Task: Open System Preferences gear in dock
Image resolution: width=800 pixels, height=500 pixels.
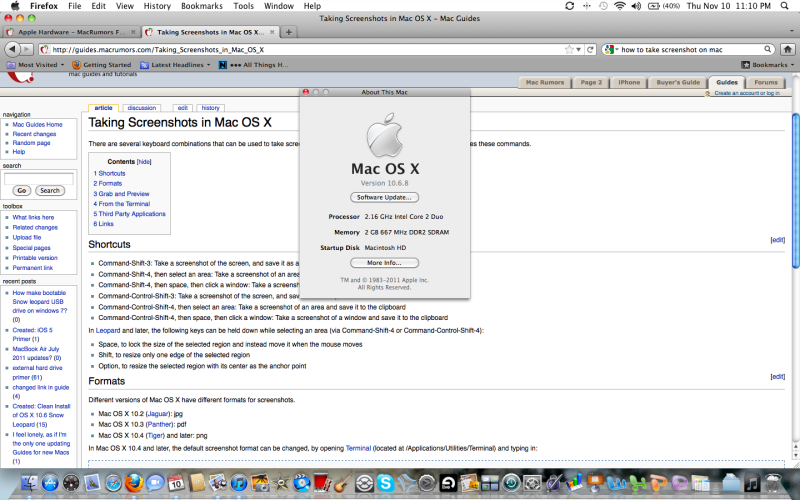Action: pyautogui.click(x=532, y=483)
